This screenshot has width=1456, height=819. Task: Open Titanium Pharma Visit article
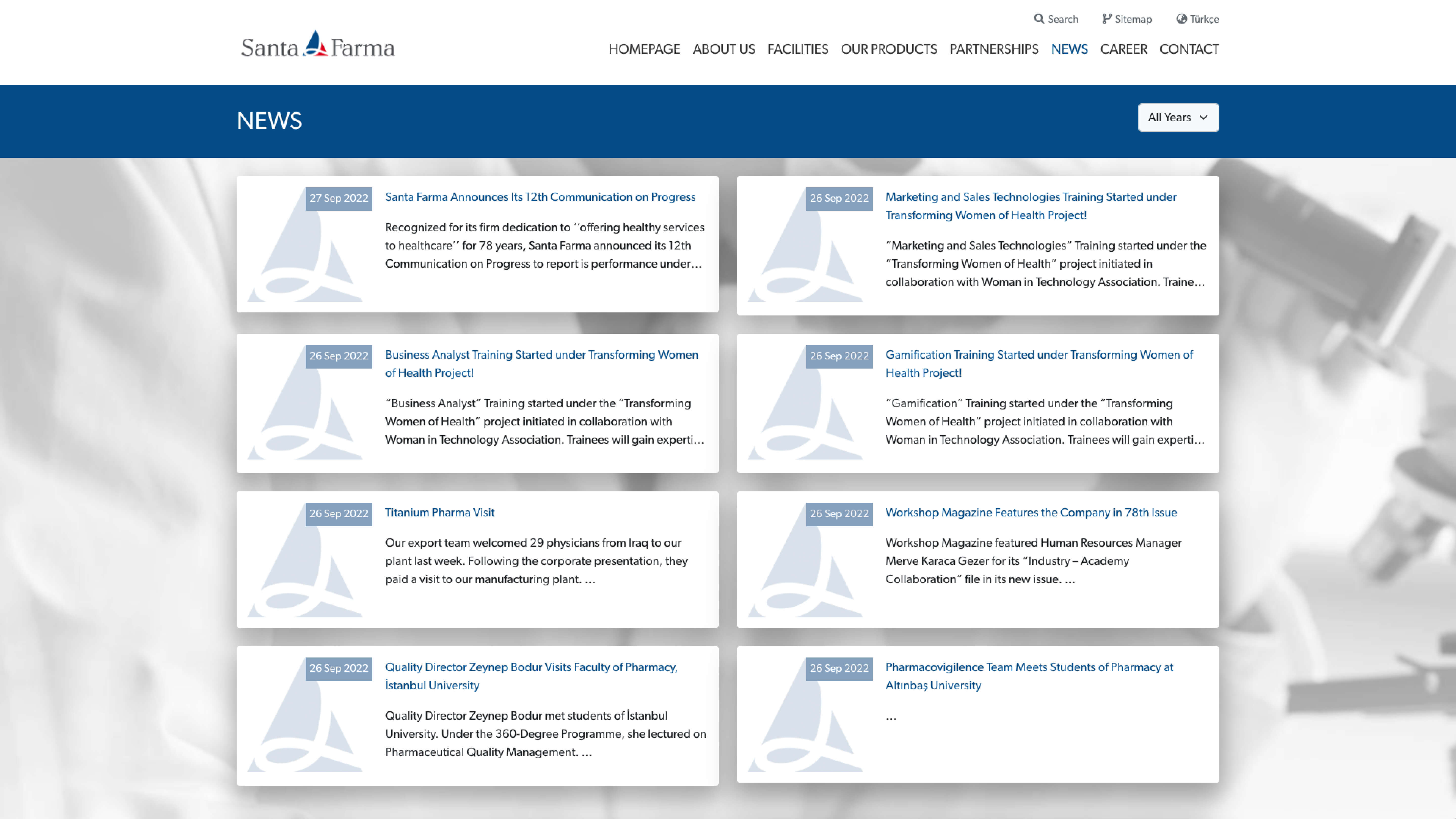pos(440,513)
